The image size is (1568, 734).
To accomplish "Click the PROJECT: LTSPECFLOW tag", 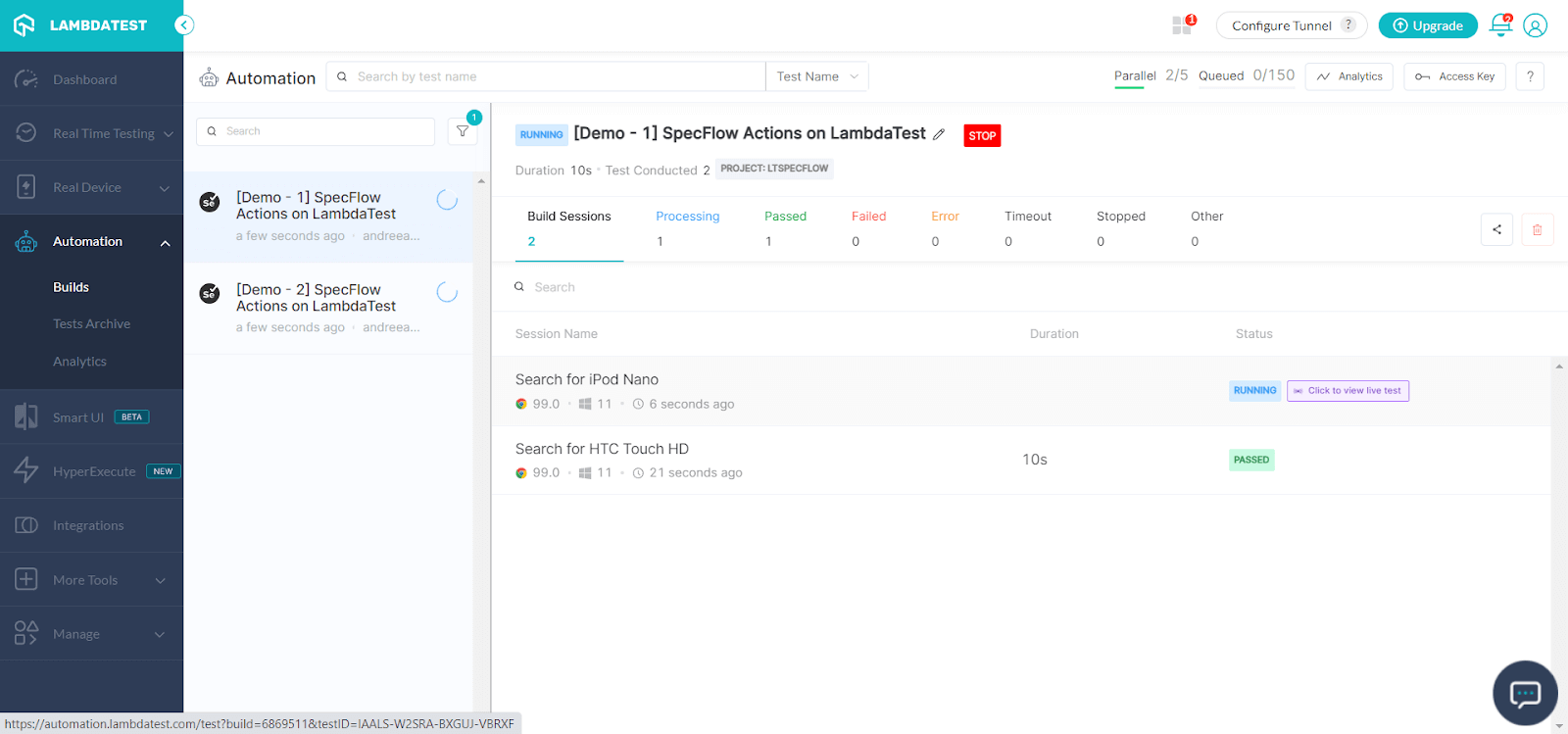I will tap(774, 169).
